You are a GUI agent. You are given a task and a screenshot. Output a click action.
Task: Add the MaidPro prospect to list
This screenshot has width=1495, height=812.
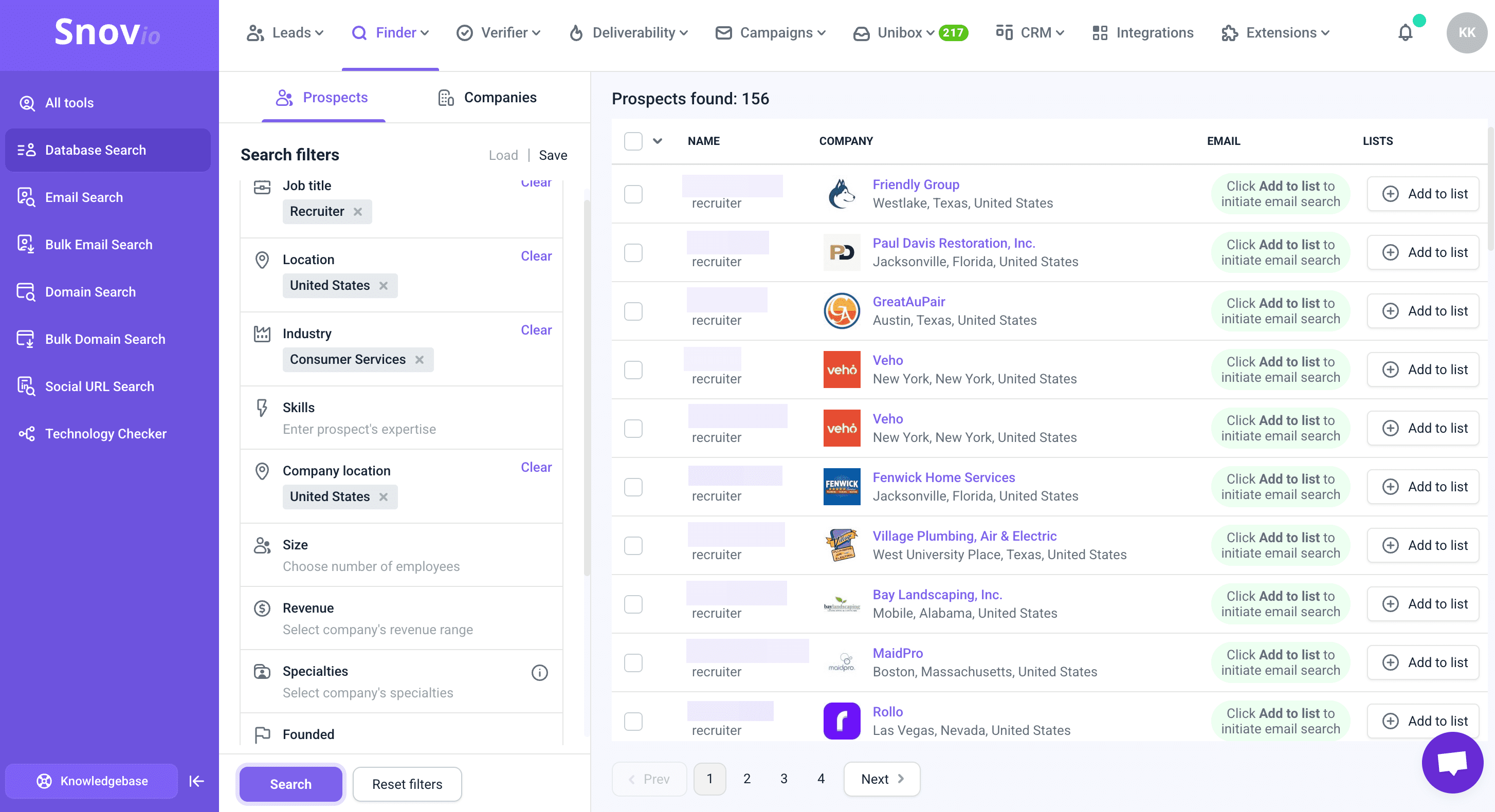1423,662
